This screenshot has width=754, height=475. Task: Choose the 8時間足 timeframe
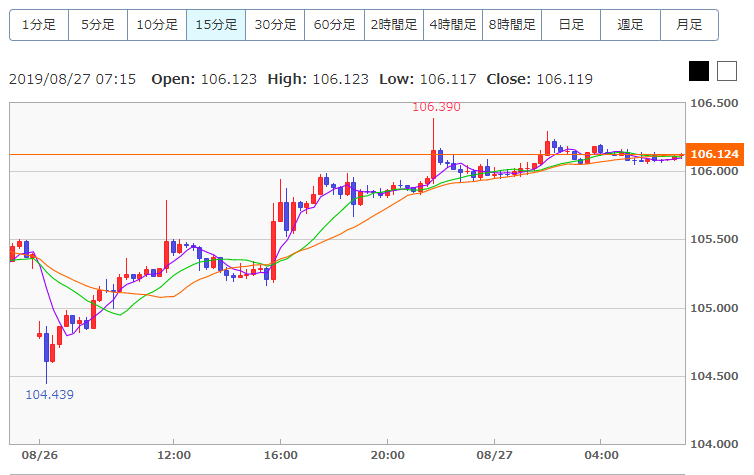click(x=512, y=25)
